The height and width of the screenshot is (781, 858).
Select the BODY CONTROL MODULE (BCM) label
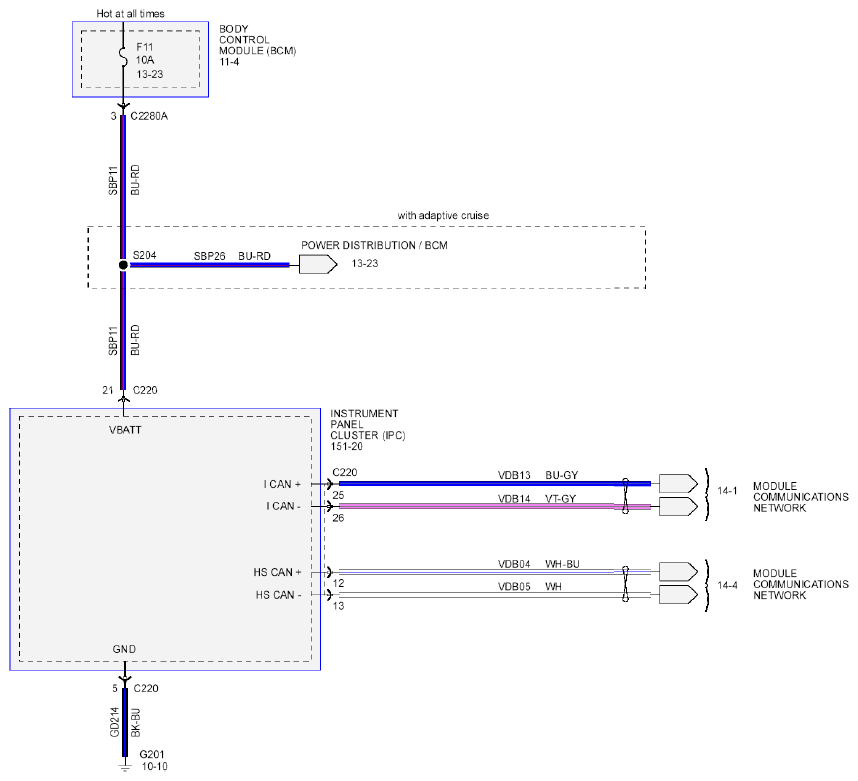click(257, 39)
